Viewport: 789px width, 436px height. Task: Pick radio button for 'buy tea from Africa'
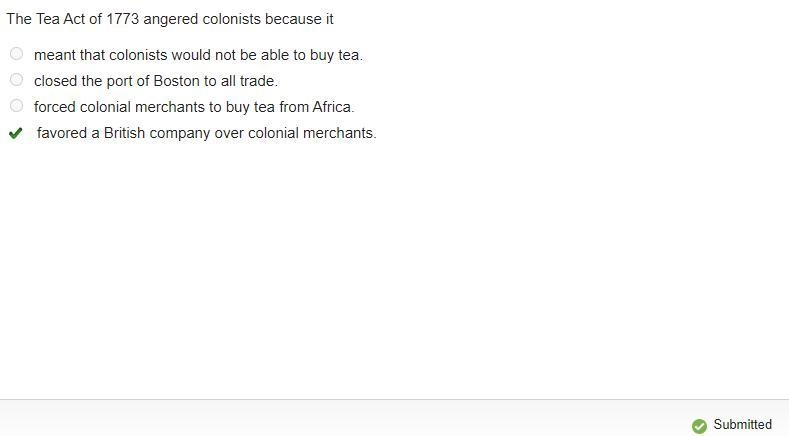[x=17, y=106]
